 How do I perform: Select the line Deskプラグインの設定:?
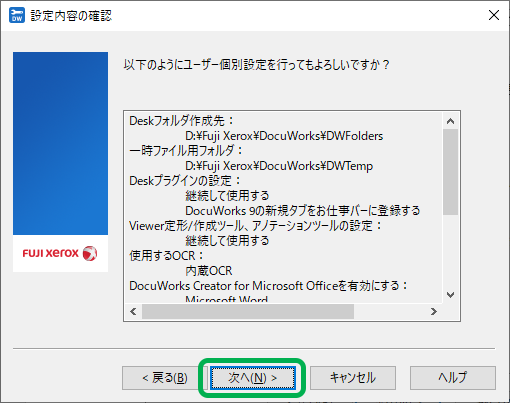(x=185, y=181)
